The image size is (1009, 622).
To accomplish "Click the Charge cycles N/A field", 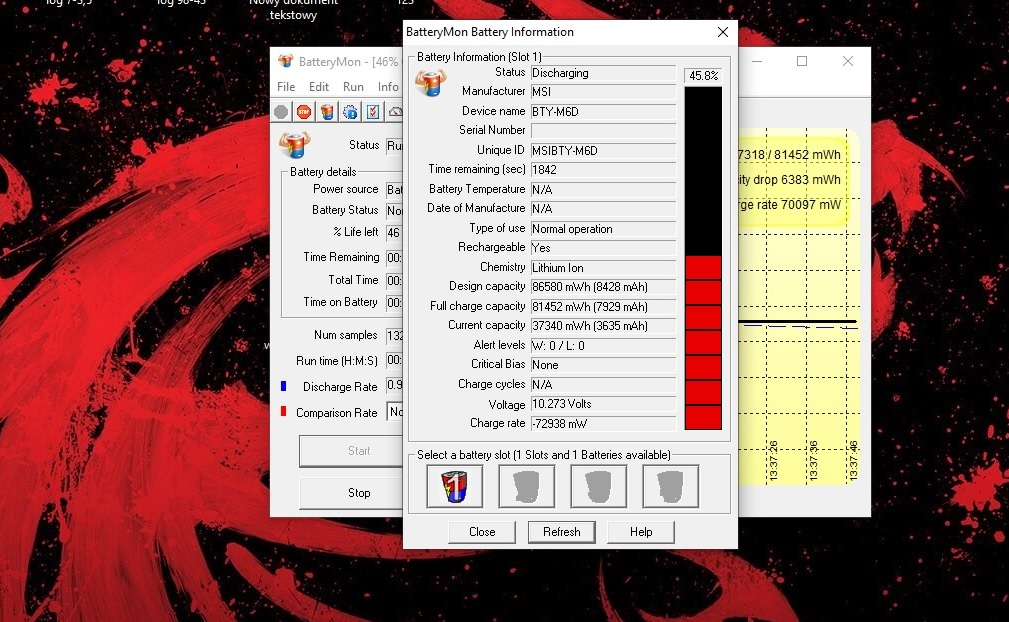I will click(x=603, y=384).
